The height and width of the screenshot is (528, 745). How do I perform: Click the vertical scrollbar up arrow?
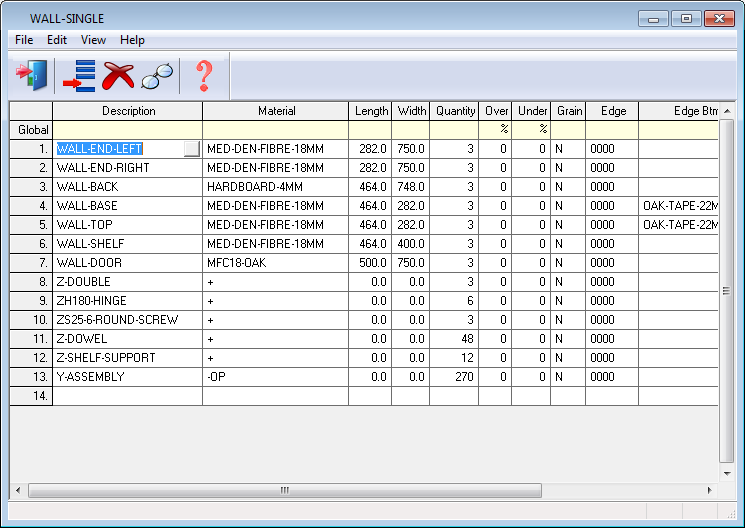[727, 111]
